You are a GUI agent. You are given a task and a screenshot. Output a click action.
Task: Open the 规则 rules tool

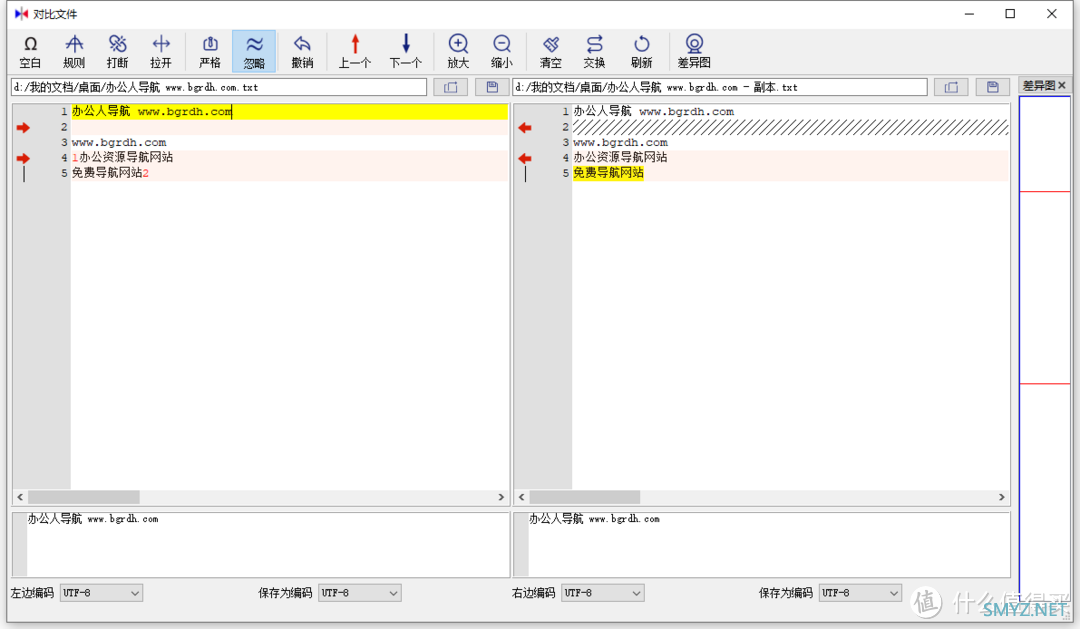click(74, 52)
